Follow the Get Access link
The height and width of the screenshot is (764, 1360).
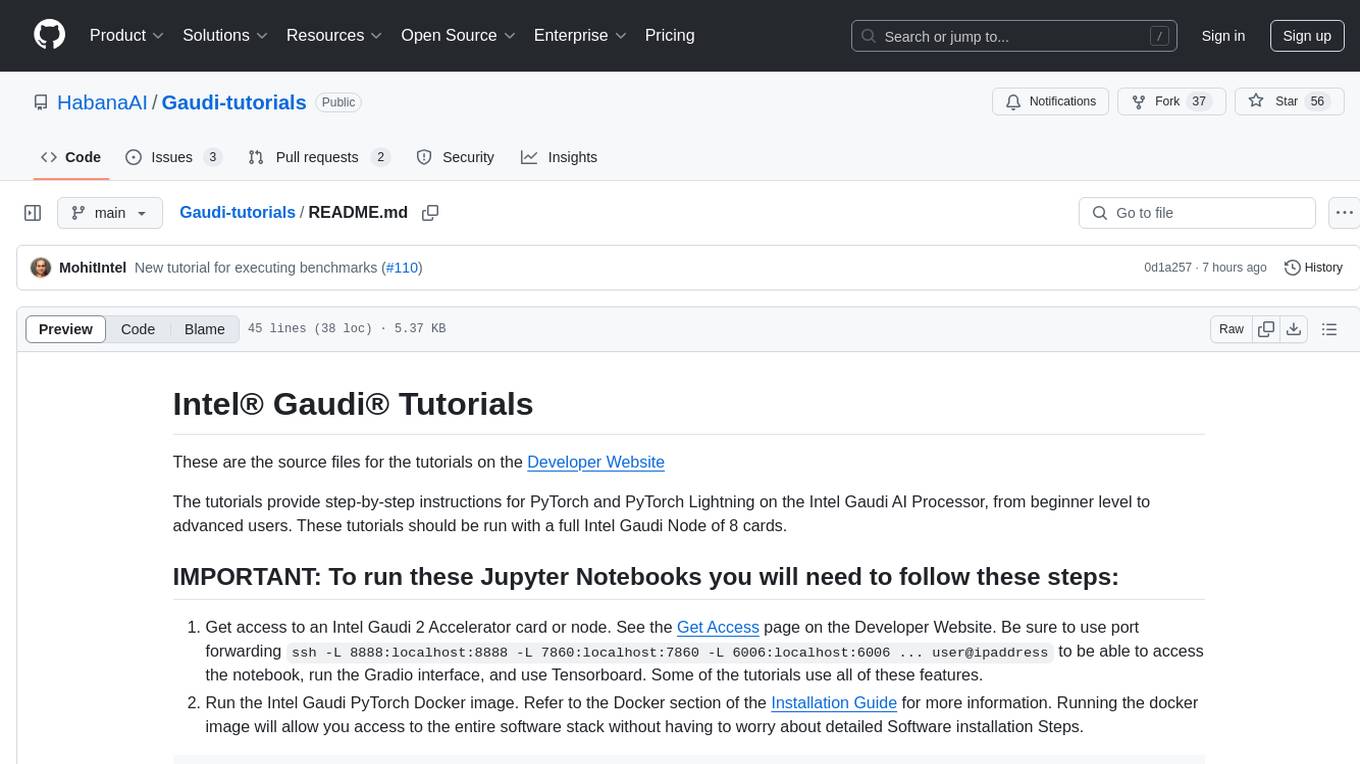tap(718, 627)
